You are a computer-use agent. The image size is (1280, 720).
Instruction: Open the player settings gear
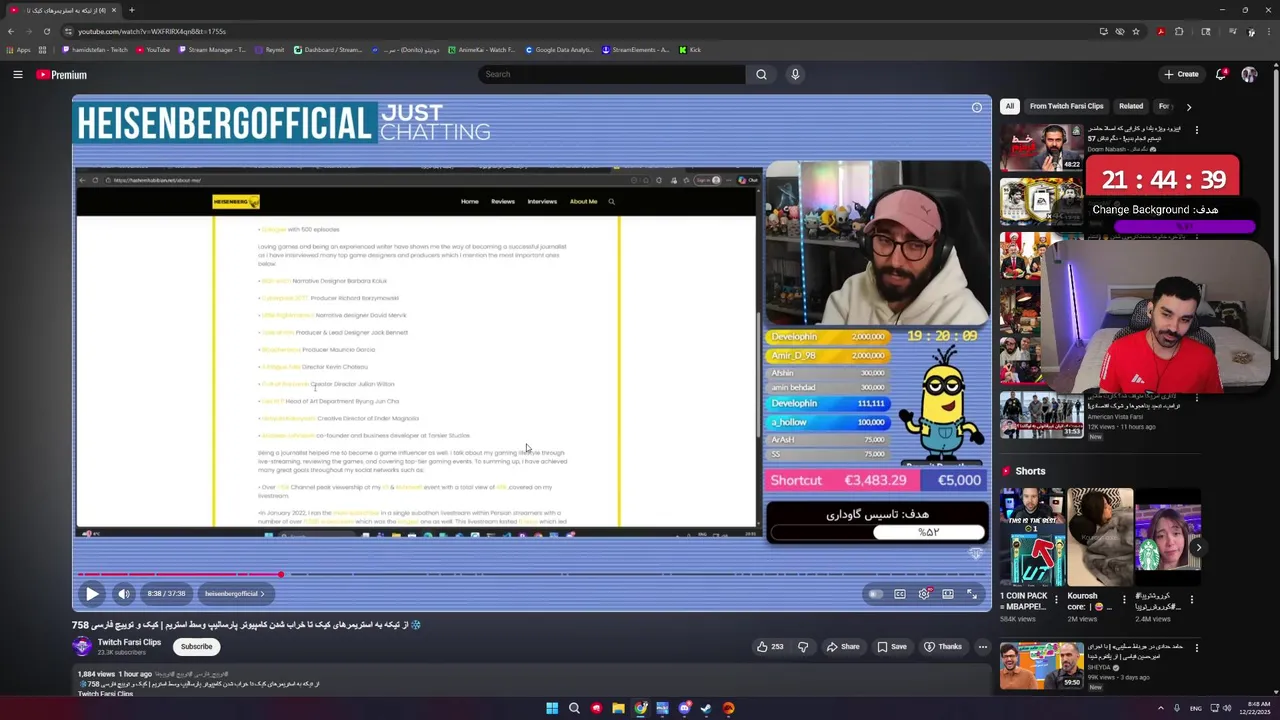click(x=925, y=594)
